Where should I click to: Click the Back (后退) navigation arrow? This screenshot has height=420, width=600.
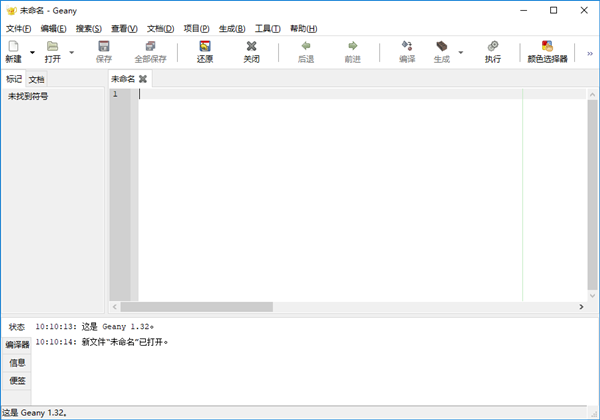click(306, 46)
